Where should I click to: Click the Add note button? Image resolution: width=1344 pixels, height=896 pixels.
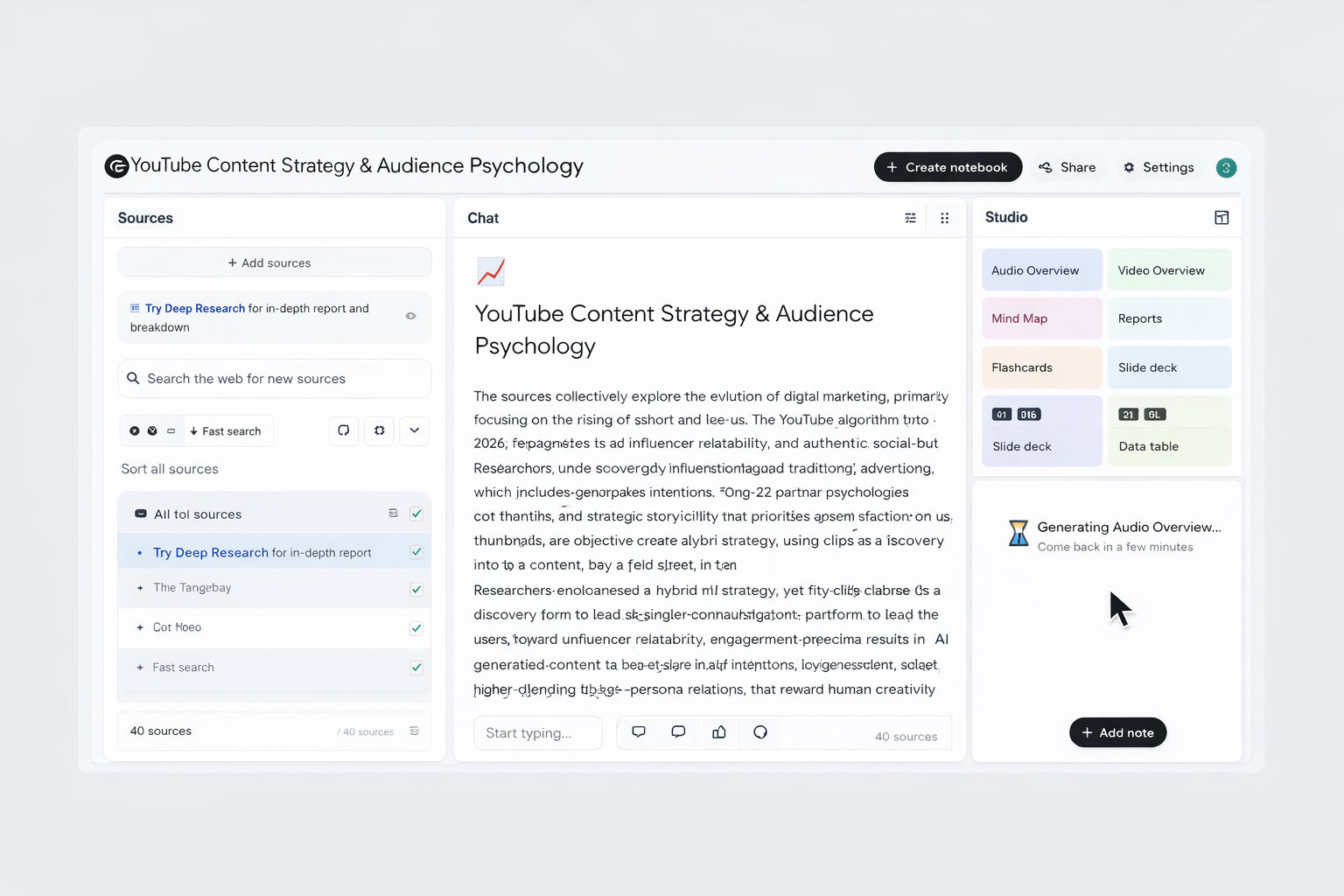[1117, 732]
